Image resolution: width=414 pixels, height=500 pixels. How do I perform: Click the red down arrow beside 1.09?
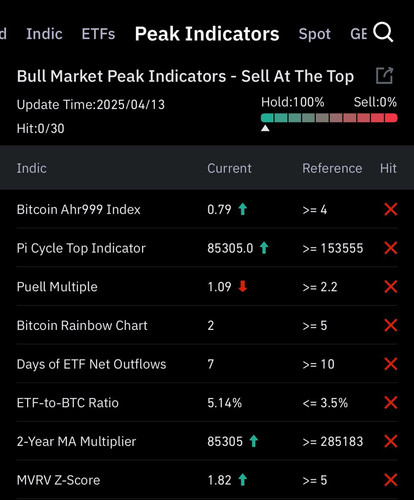coord(243,286)
